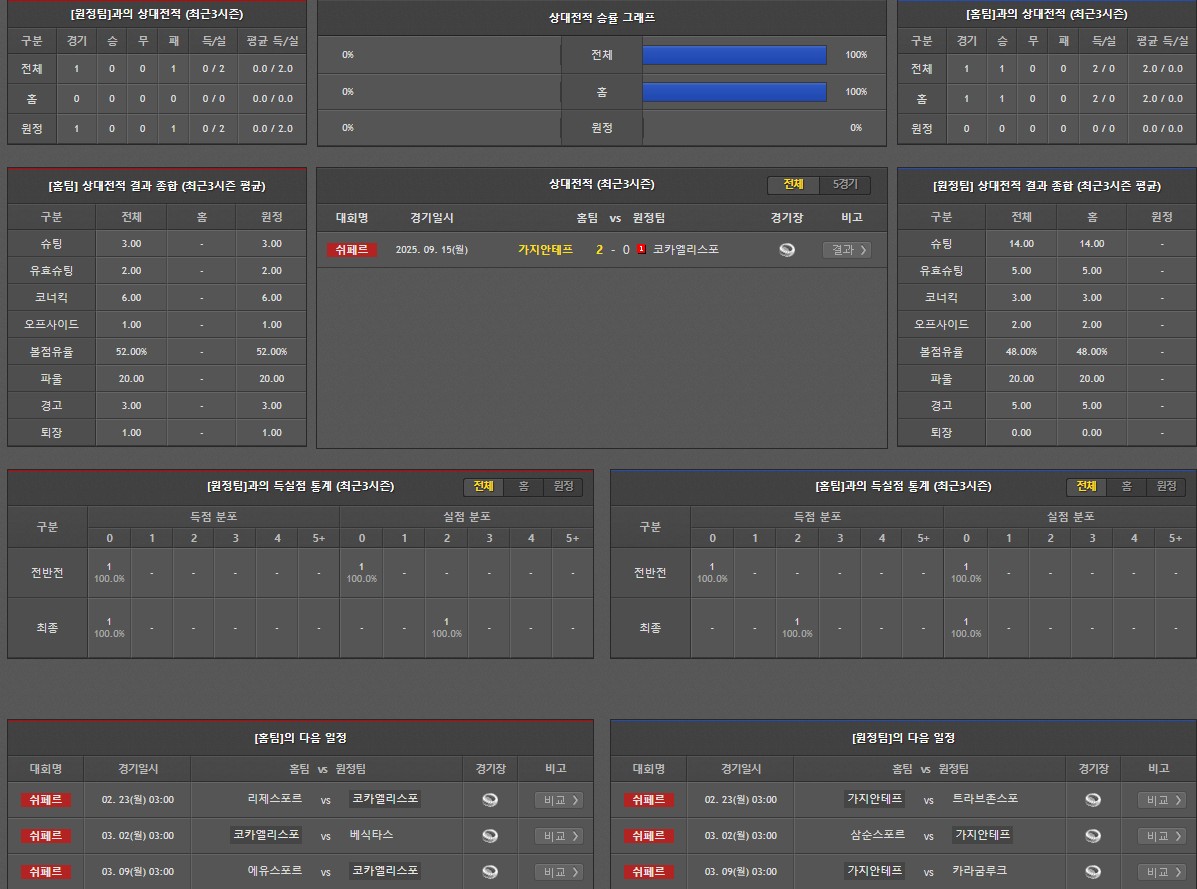
Task: Open 비교 for 리제스포르 vs 코카엘리스포
Action: point(558,800)
